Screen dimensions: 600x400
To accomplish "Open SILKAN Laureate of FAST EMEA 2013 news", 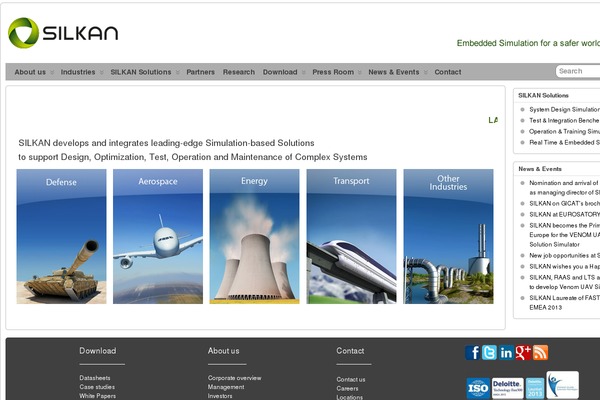I will (564, 303).
